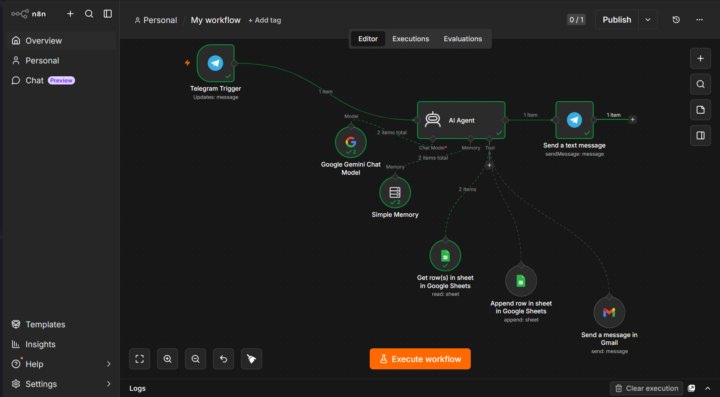Expand the Help submenu
Image resolution: width=720 pixels, height=397 pixels.
pyautogui.click(x=109, y=364)
